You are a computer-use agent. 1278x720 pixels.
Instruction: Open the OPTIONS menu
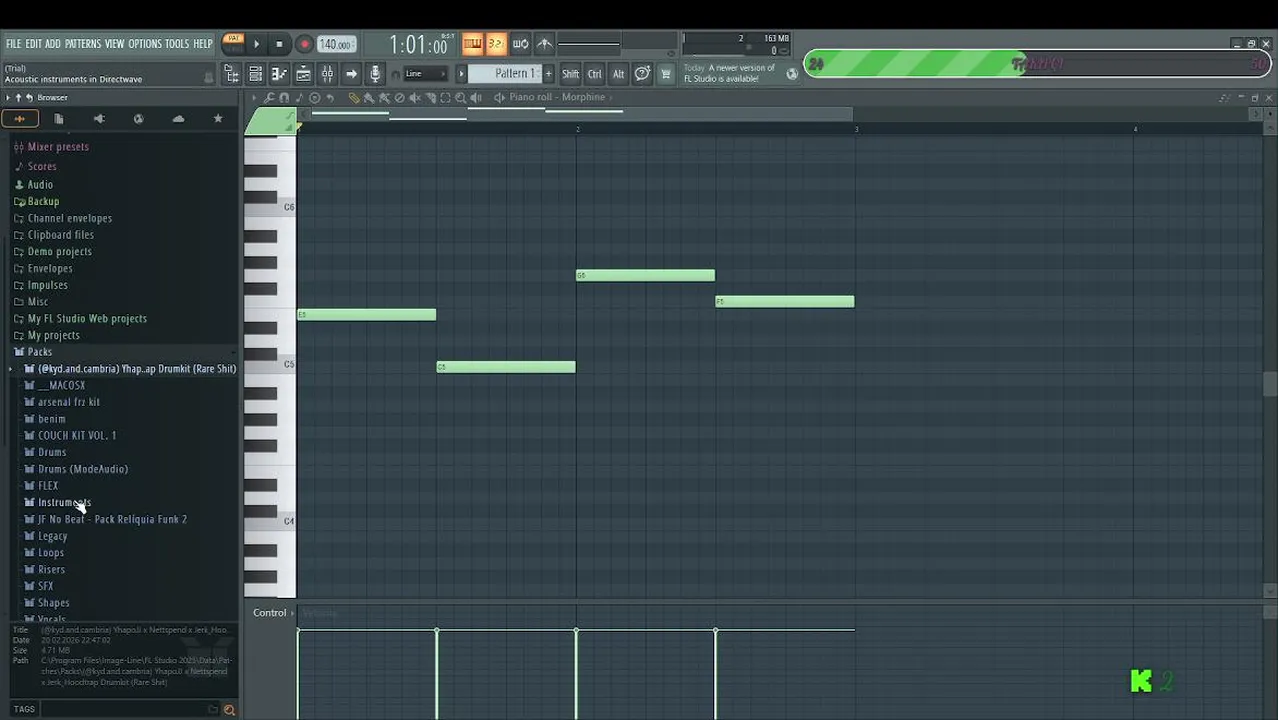[x=145, y=44]
